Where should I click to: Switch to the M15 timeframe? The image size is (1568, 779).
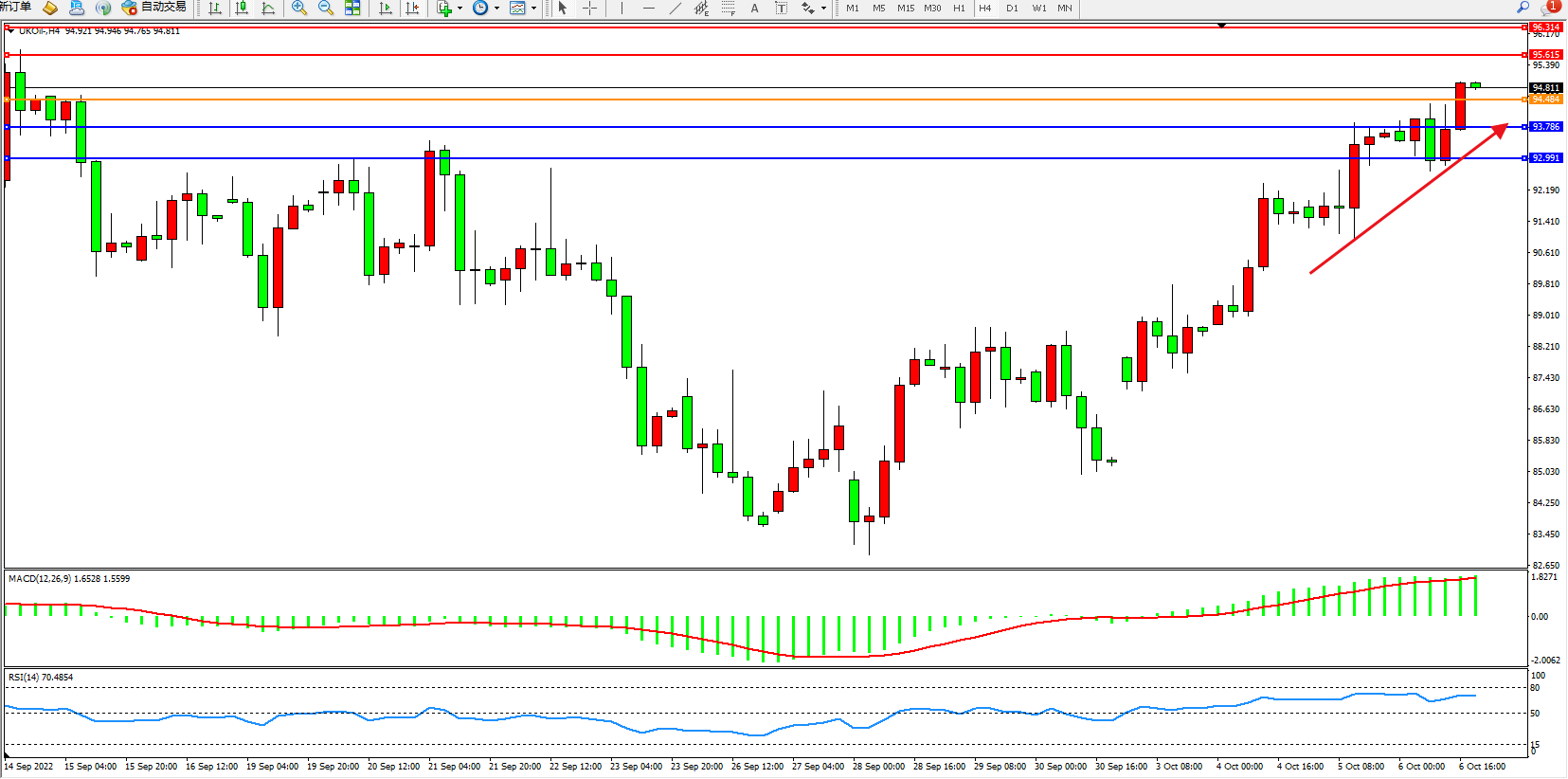pos(906,8)
